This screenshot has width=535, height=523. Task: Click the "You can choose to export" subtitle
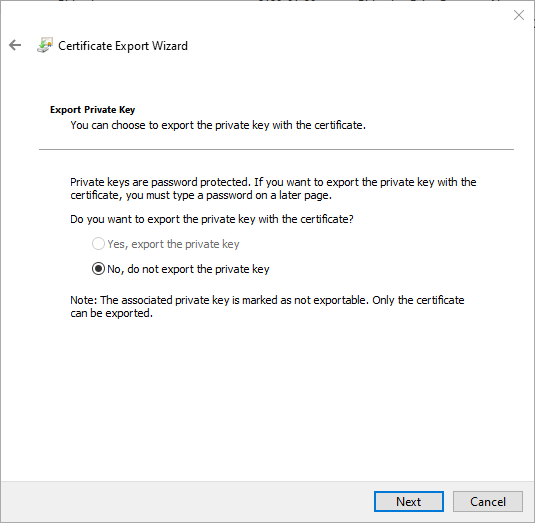pyautogui.click(x=218, y=125)
